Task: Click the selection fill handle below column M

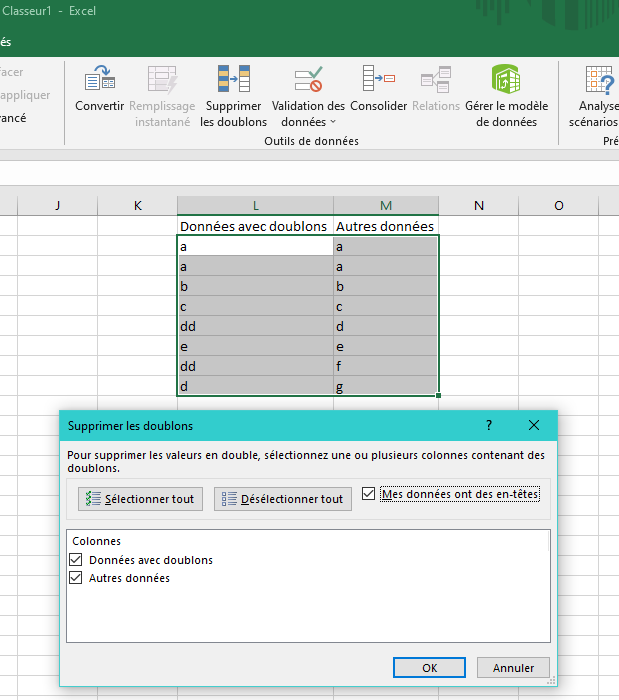Action: (x=438, y=396)
